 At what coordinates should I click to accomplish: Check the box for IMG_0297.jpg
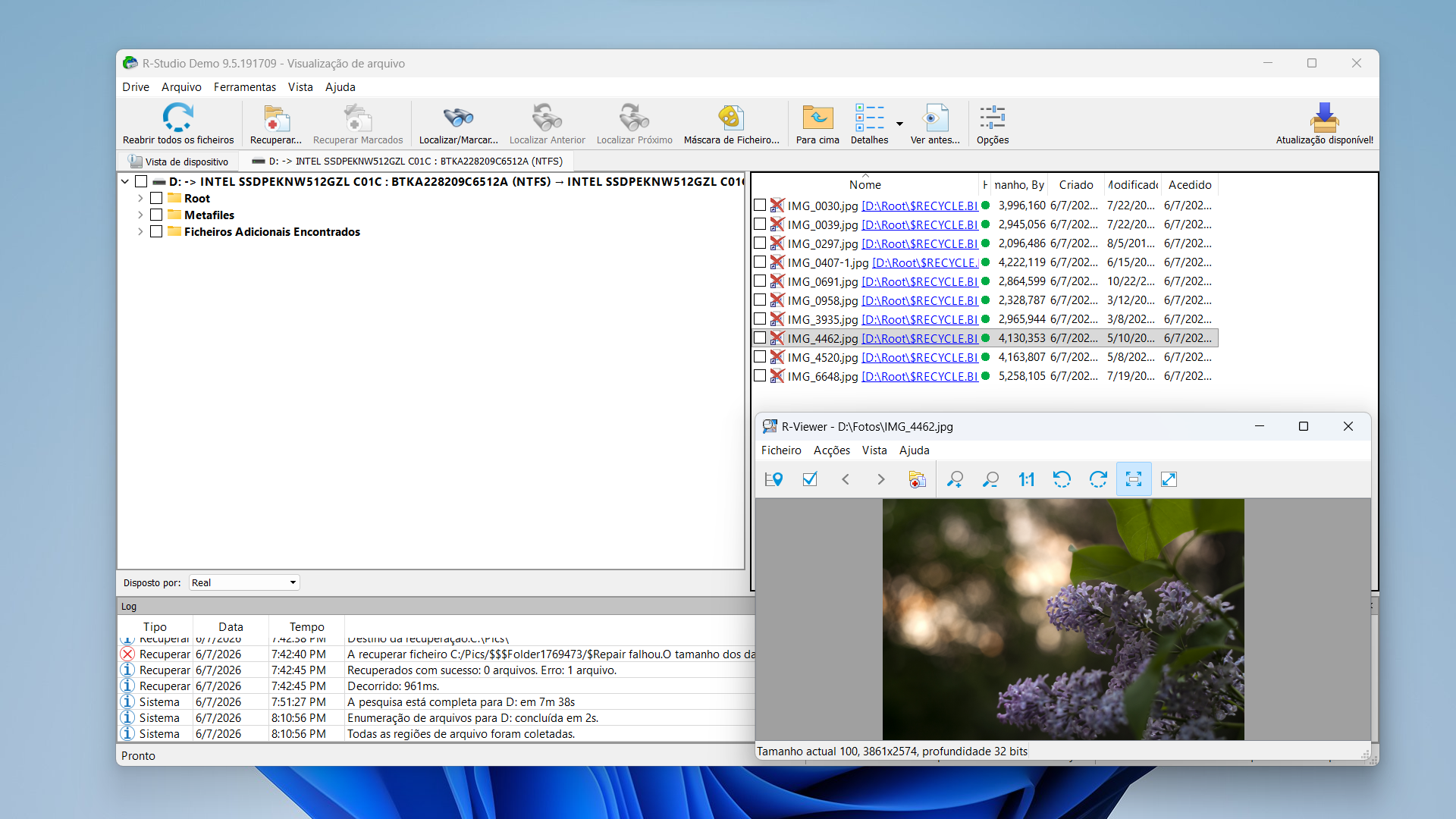[760, 243]
